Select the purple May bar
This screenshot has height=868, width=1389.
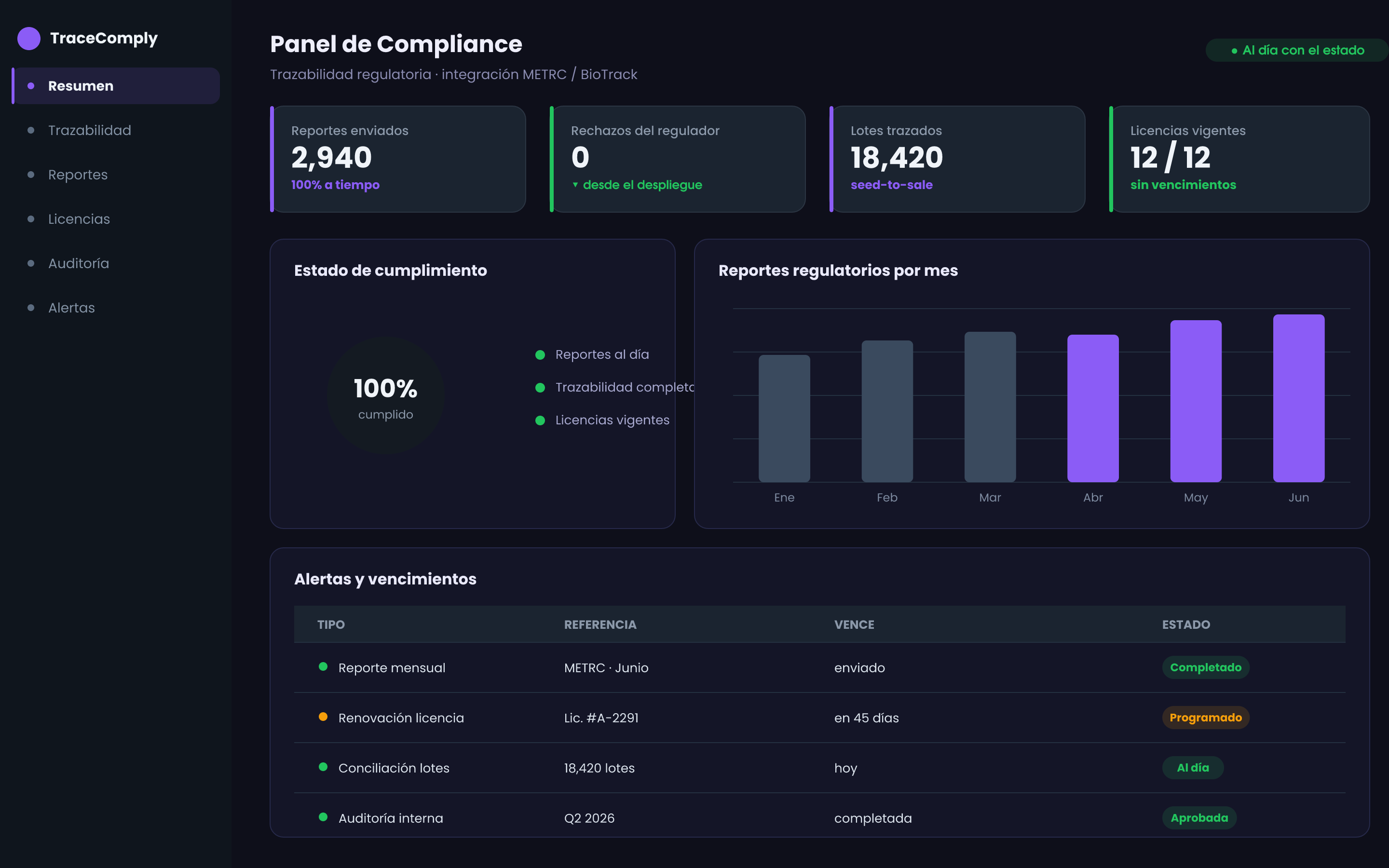pos(1196,401)
